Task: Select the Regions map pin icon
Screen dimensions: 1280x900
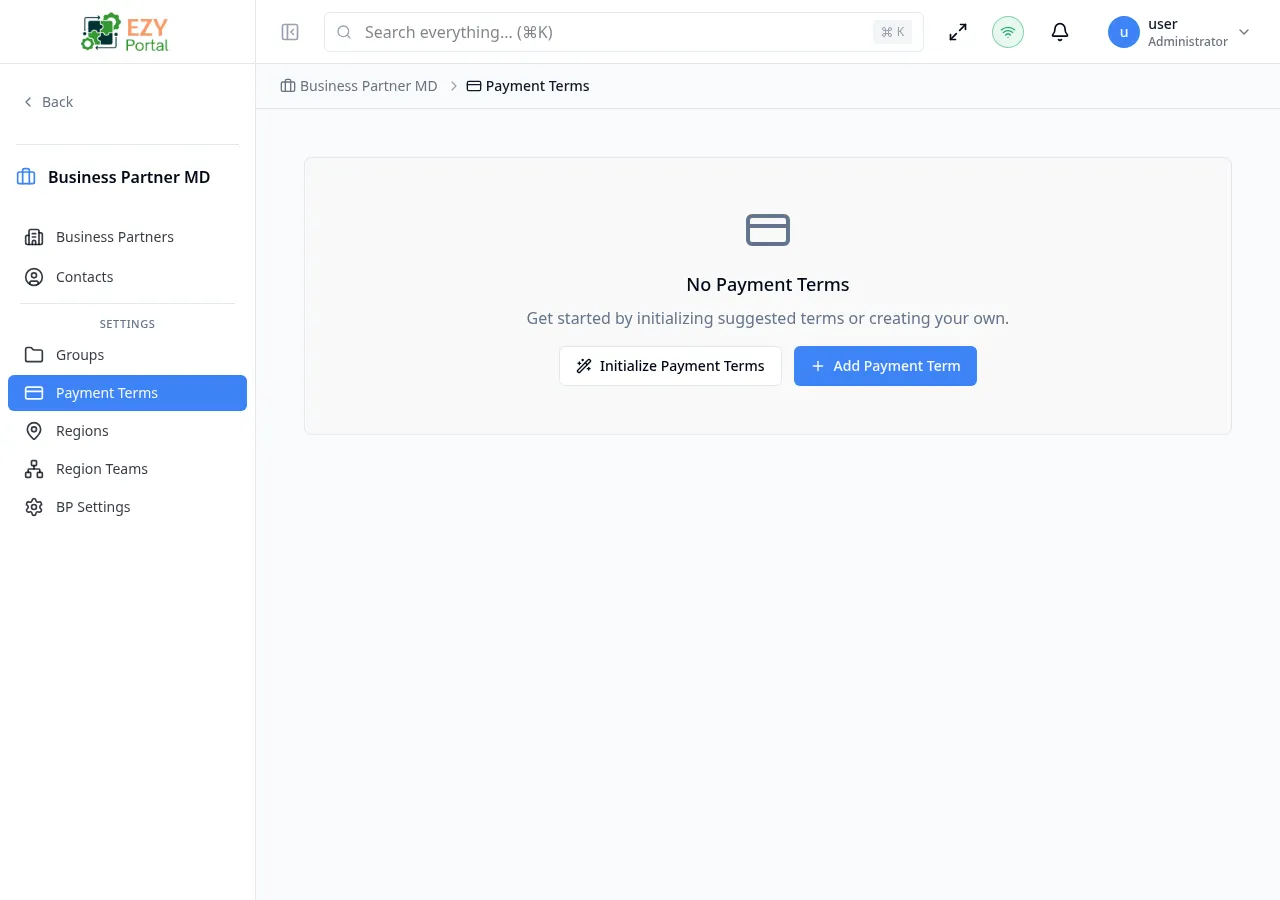Action: pyautogui.click(x=34, y=430)
